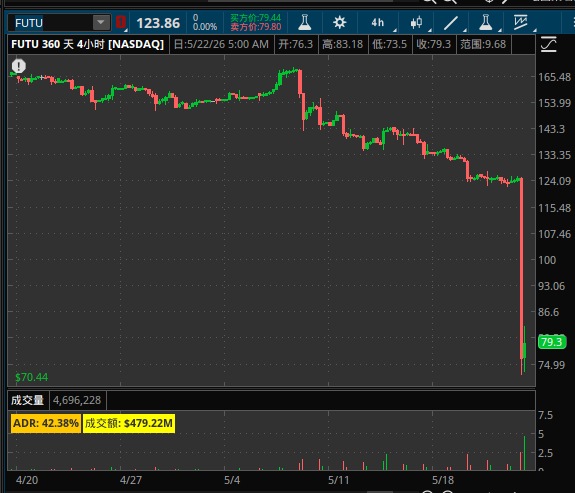The width and height of the screenshot is (575, 493).
Task: Click the range value 范围:9.68
Action: [x=483, y=44]
